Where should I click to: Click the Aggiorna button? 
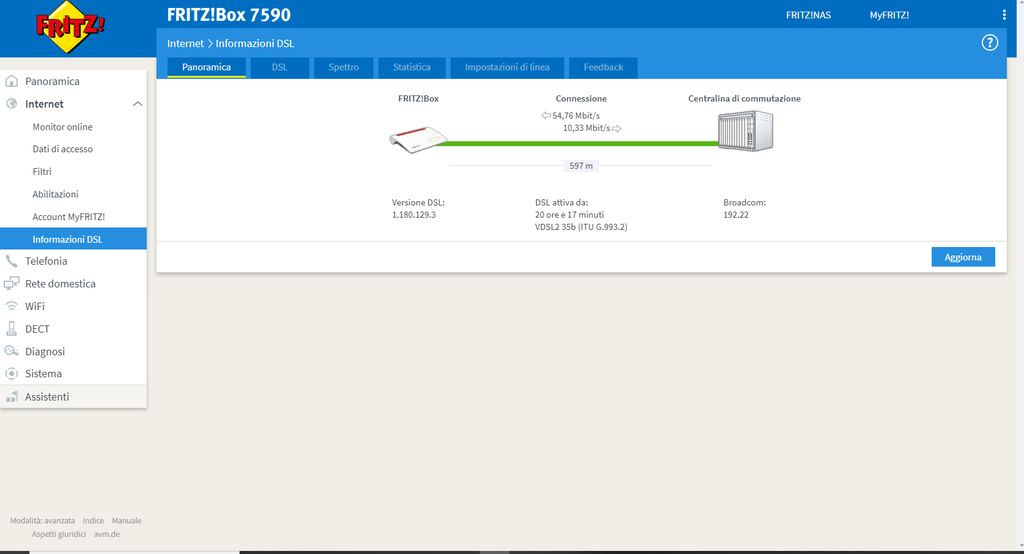[x=963, y=257]
